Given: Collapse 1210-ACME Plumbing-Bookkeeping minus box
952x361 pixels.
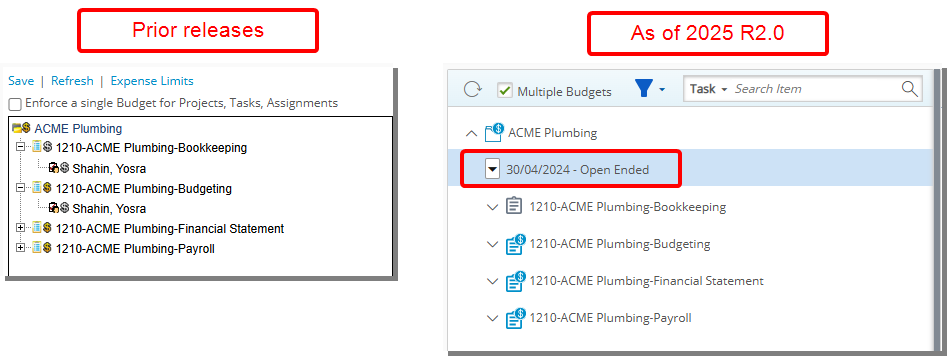Looking at the screenshot, I should (x=21, y=147).
